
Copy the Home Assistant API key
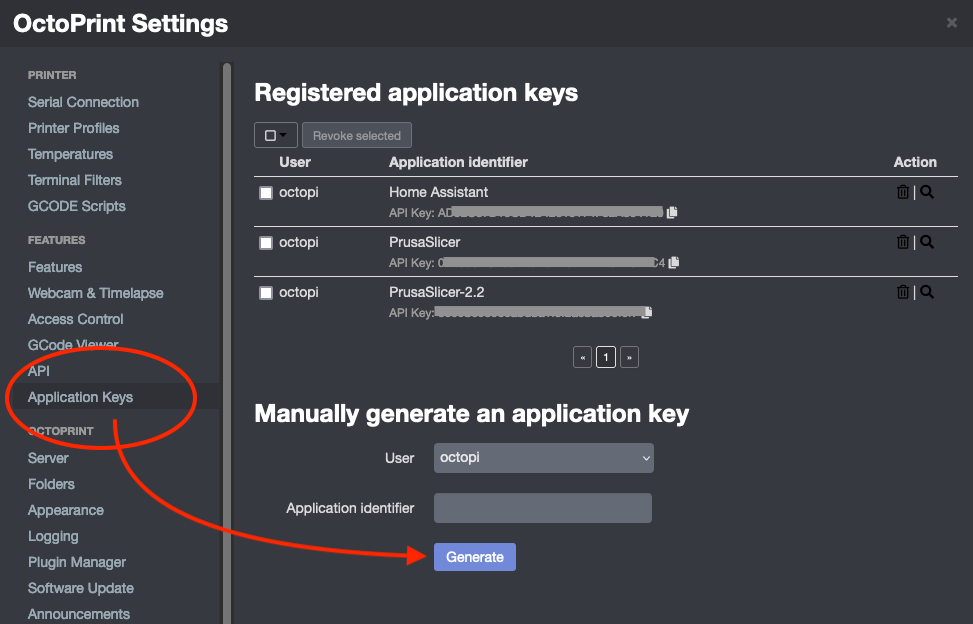click(672, 212)
